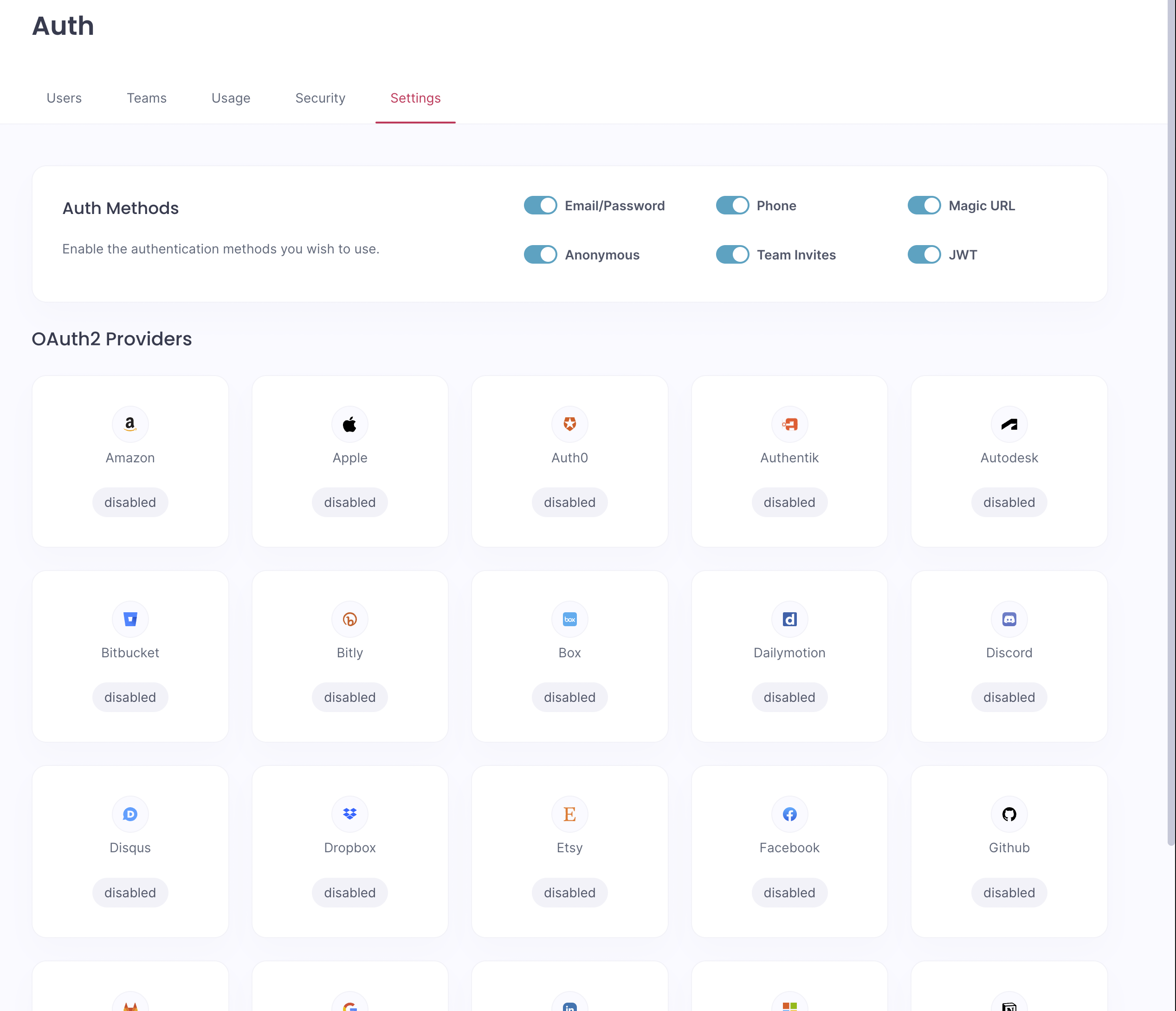Image resolution: width=1176 pixels, height=1011 pixels.
Task: Open the Apple provider icon
Action: pos(349,424)
